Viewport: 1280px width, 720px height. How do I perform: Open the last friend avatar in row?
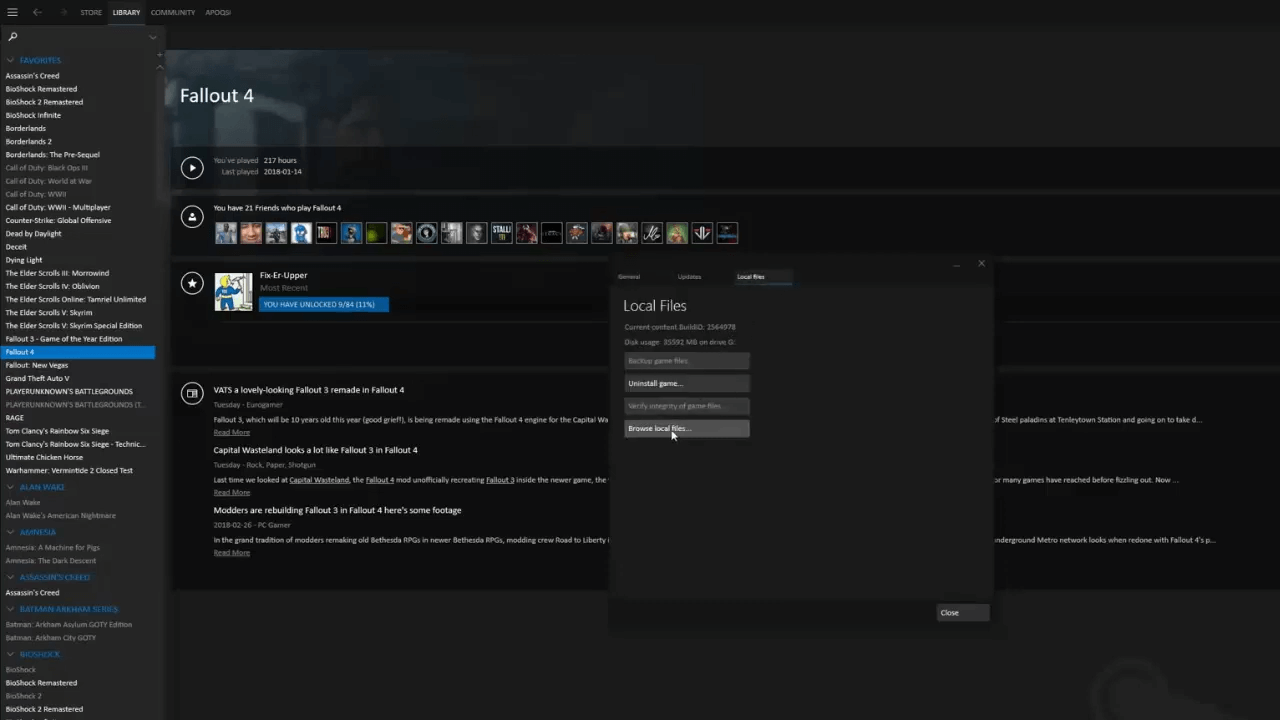coord(727,233)
